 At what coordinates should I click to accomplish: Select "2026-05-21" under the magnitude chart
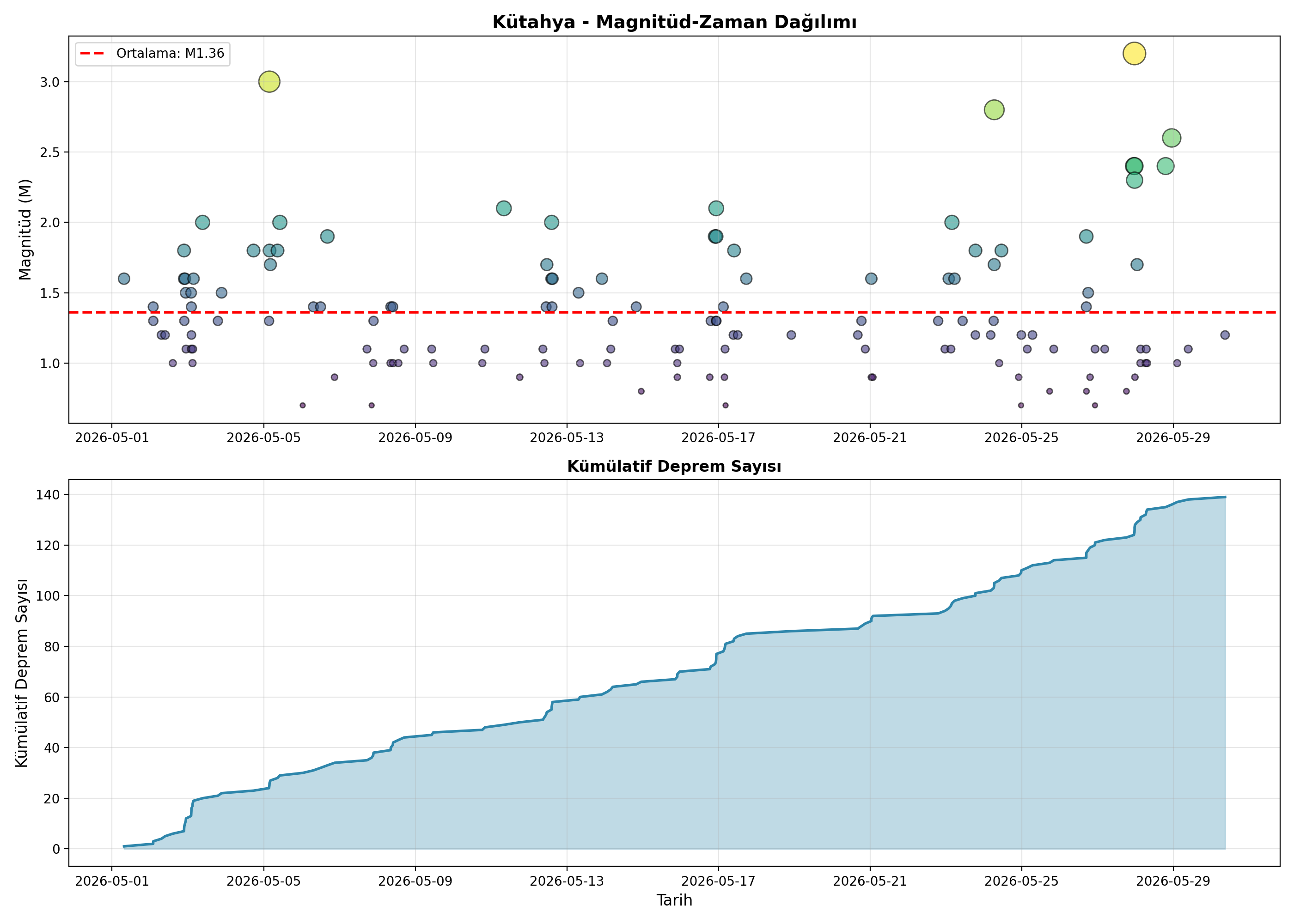(x=870, y=438)
